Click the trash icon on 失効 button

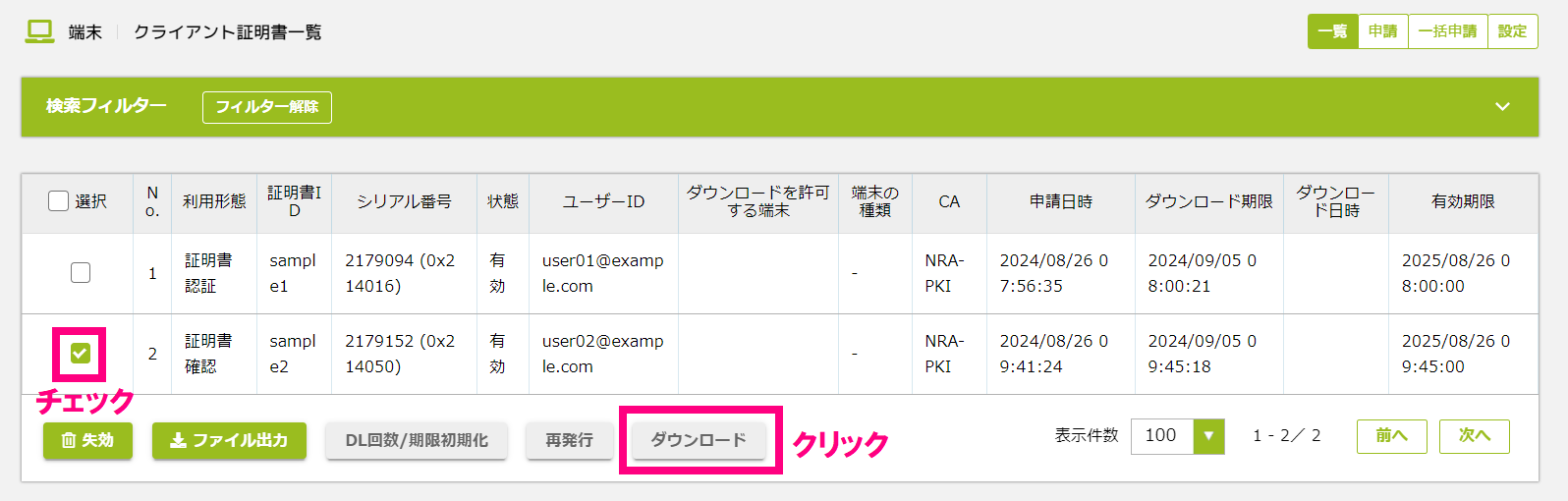pos(69,441)
